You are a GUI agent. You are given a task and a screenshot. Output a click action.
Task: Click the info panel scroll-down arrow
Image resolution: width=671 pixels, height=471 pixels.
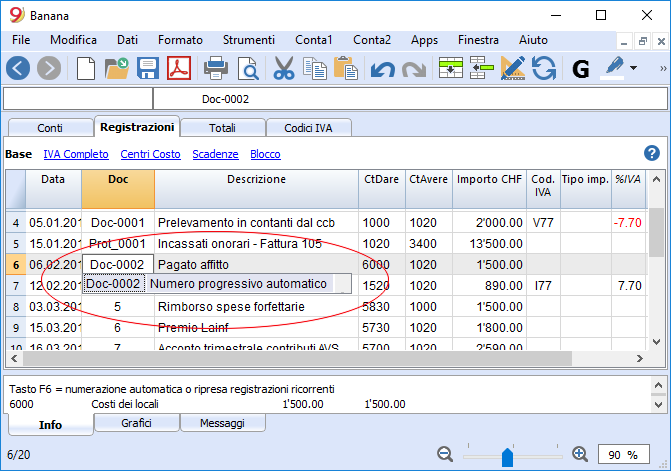(x=658, y=404)
